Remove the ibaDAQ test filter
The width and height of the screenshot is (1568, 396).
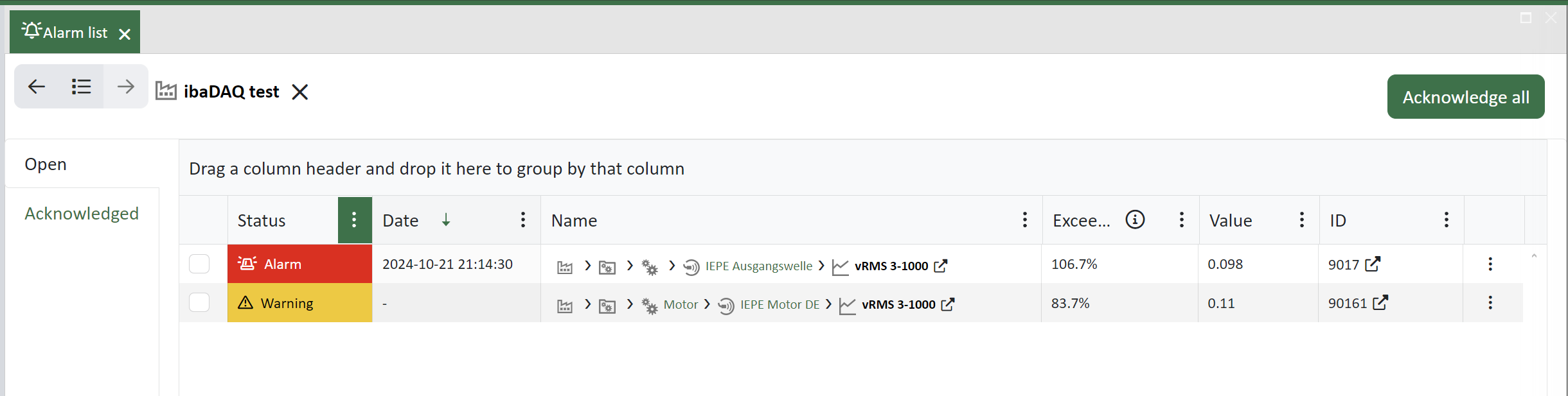coord(300,92)
